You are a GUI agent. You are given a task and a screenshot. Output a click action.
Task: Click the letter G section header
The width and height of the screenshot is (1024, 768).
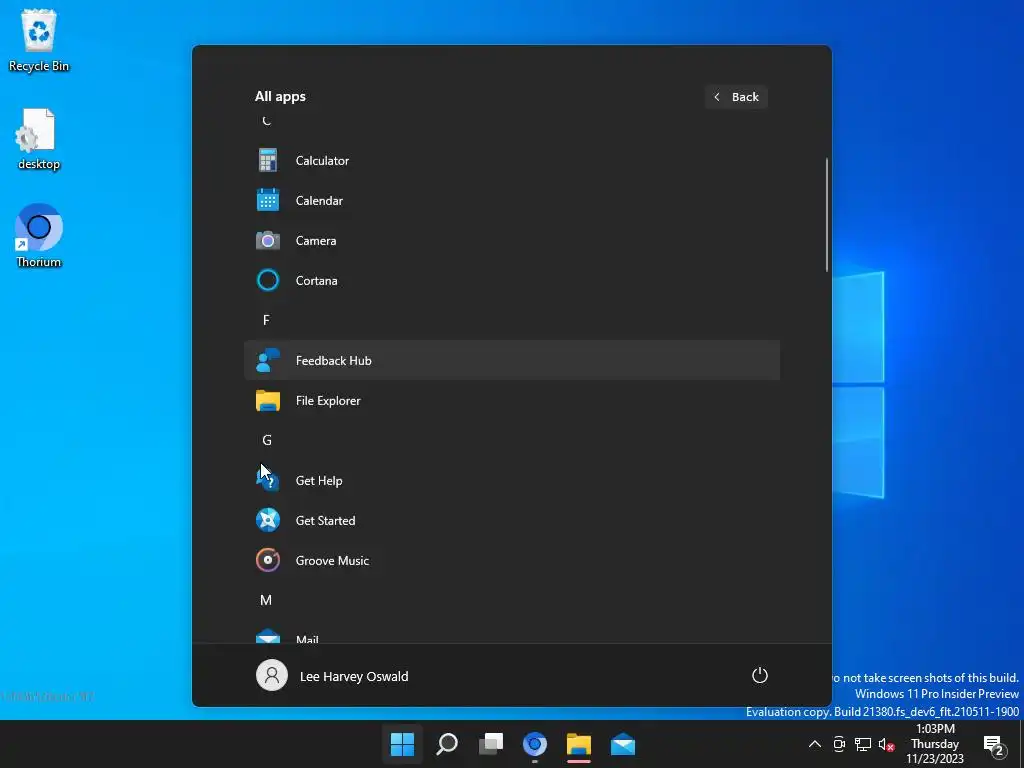(266, 440)
